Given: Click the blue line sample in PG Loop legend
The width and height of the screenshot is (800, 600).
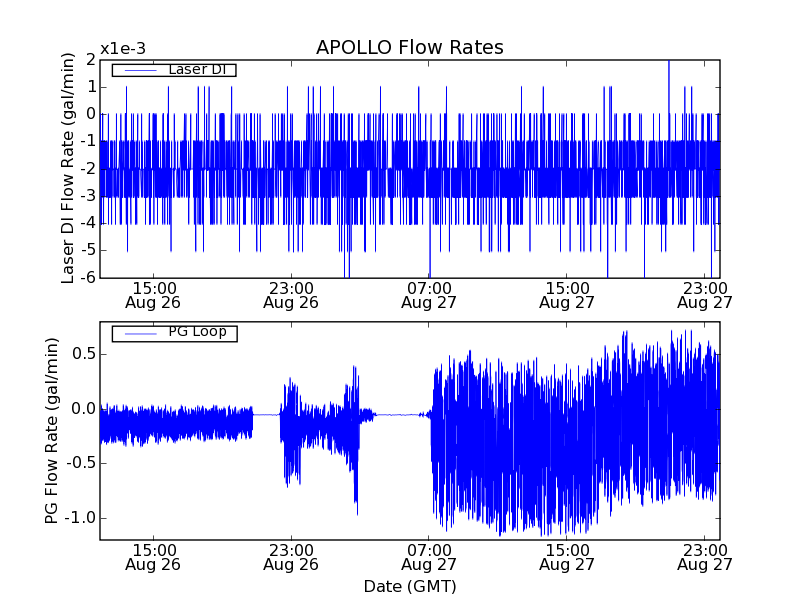Looking at the screenshot, I should pos(140,333).
